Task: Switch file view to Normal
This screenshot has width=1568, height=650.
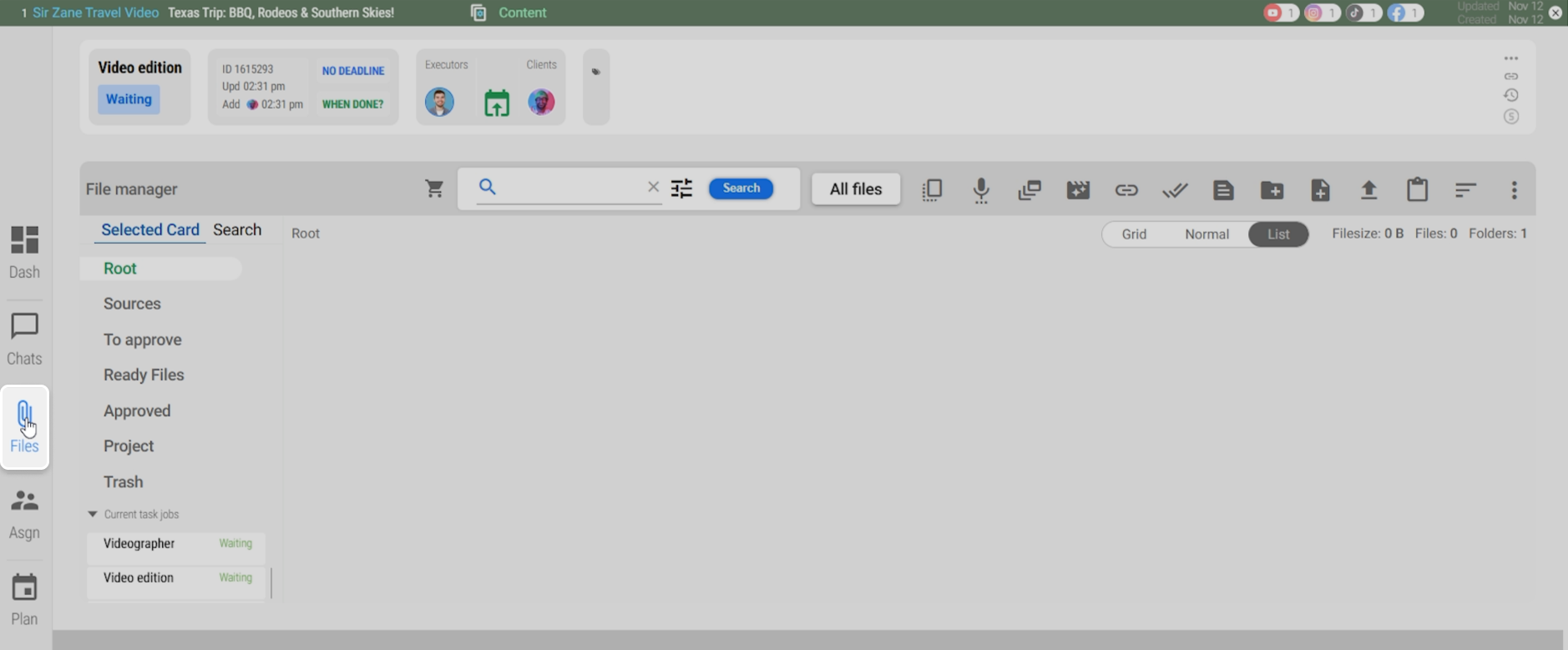Action: click(x=1206, y=234)
